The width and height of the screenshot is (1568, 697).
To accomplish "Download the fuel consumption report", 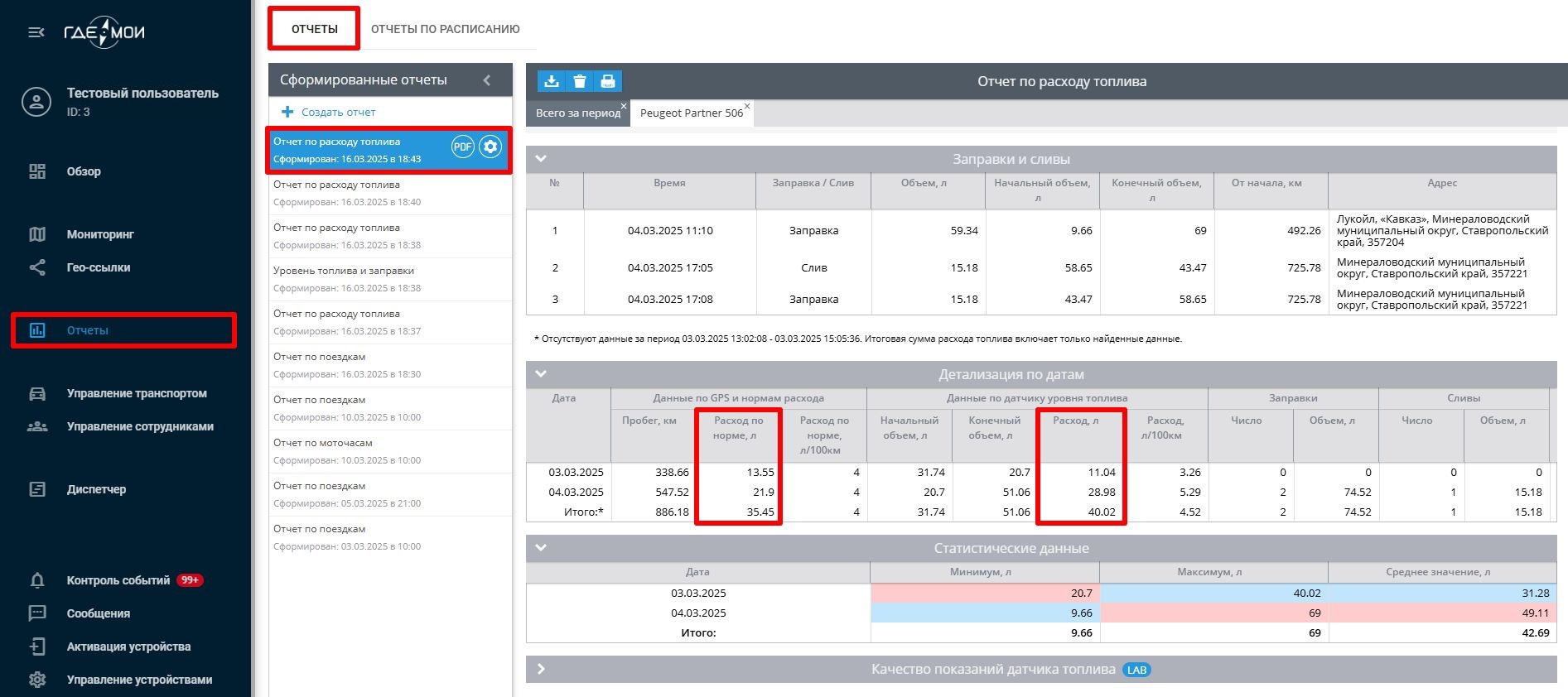I will tap(552, 81).
